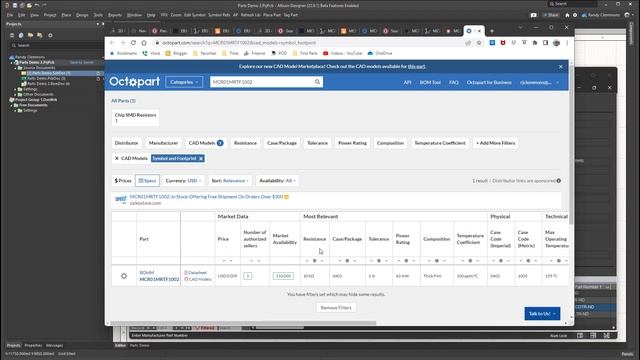Open the OneDrive bookmark
This screenshot has height=360, width=640.
point(380,53)
